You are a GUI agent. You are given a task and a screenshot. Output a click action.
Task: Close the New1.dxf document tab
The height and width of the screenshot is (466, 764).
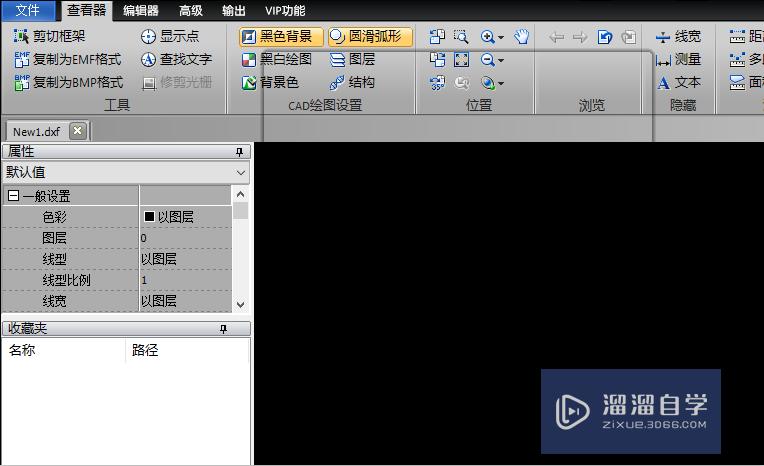pos(77,131)
